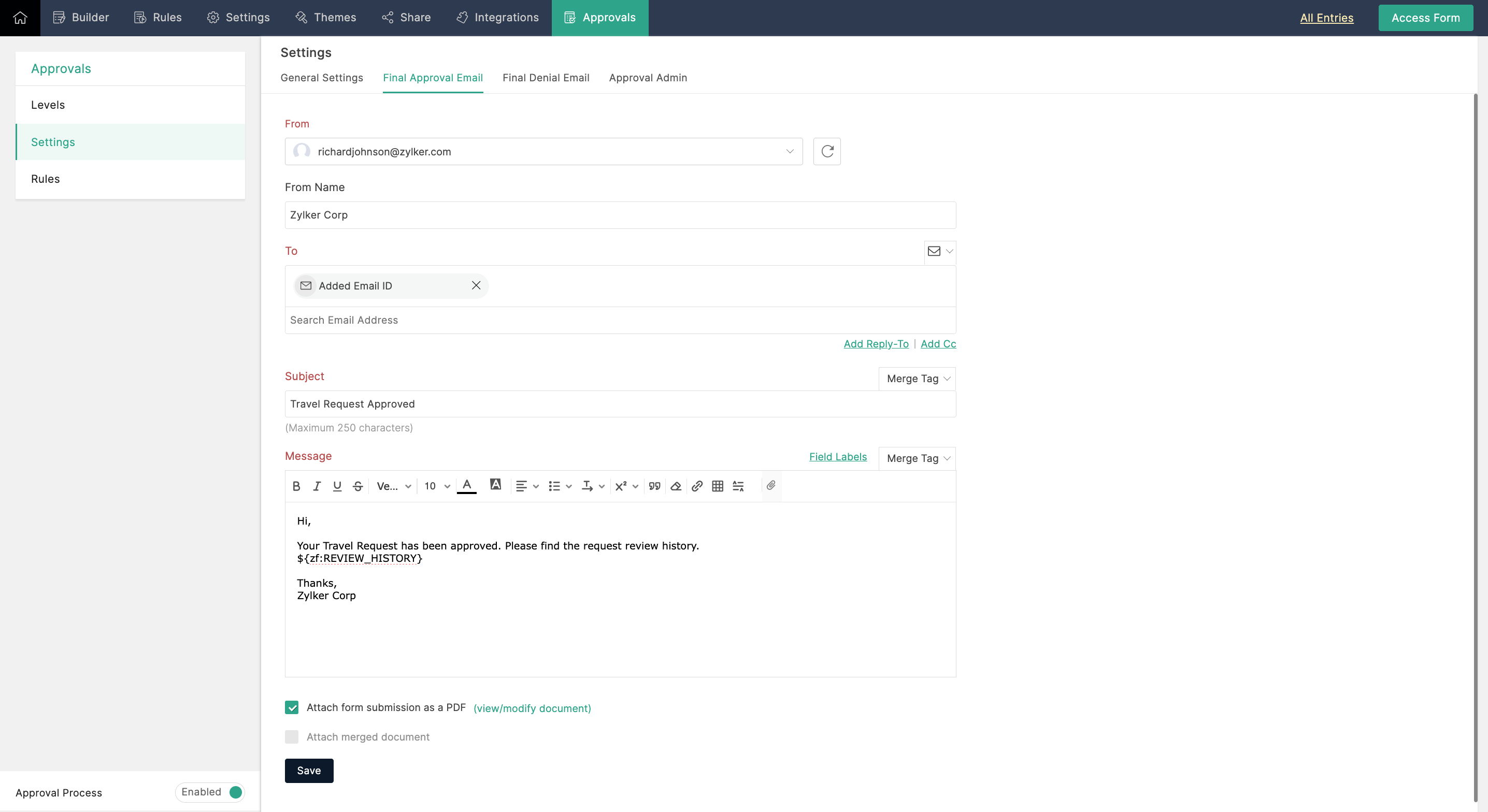Toggle attach form submission as PDF

pos(291,707)
